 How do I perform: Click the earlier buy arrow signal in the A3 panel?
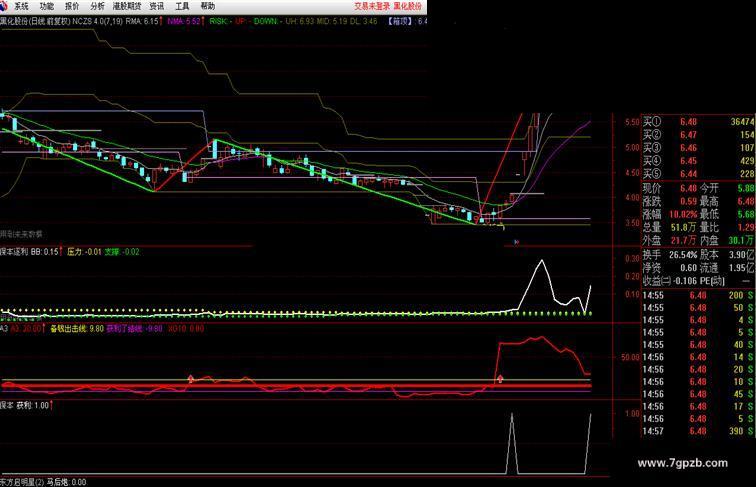(x=190, y=379)
